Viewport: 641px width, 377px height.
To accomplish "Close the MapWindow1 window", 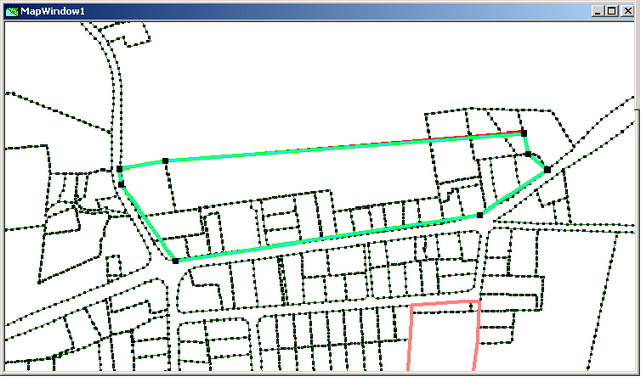I will (x=628, y=11).
